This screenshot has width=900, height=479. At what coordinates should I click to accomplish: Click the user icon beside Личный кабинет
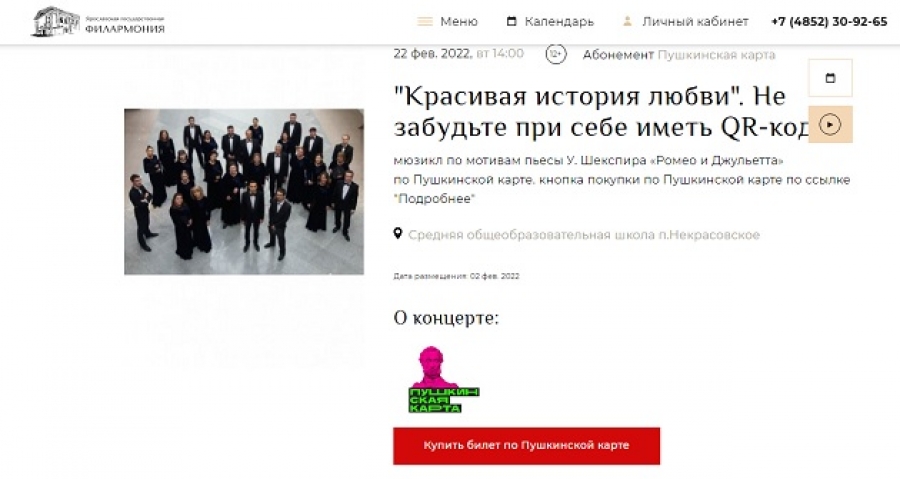pyautogui.click(x=627, y=21)
